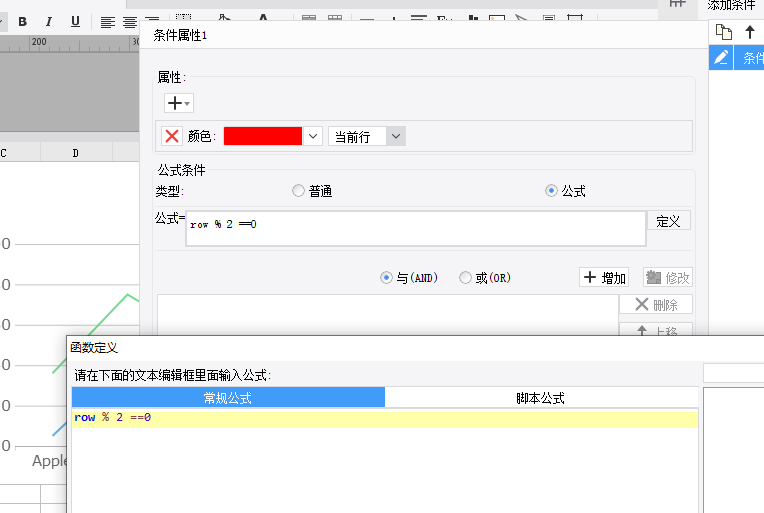Toggle underline formatting in the toolbar

coord(75,21)
